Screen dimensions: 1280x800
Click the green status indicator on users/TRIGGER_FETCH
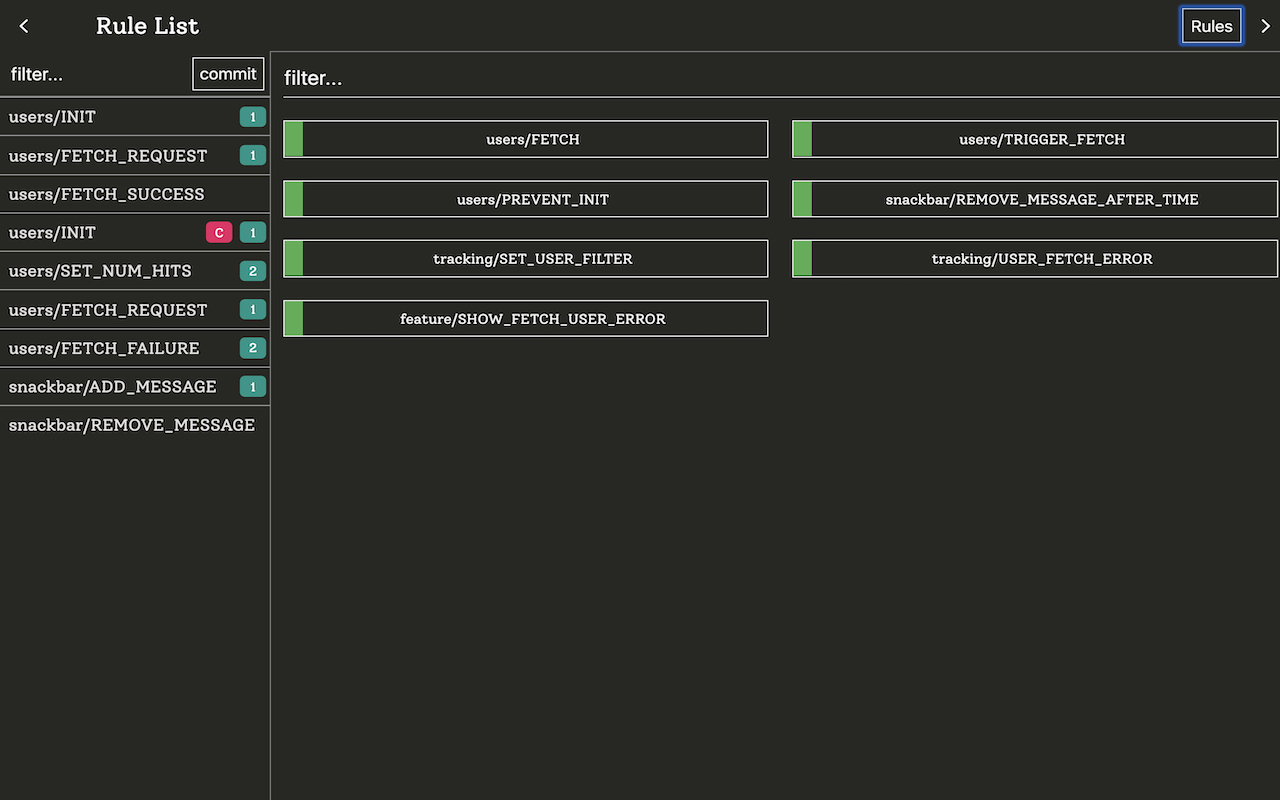(x=802, y=139)
